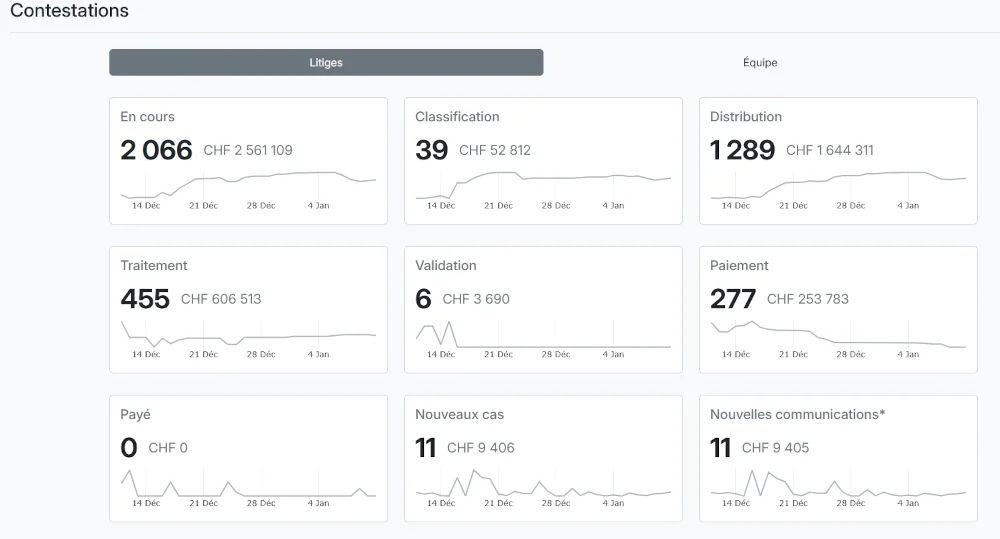Click the count 0 in Payé

pyautogui.click(x=129, y=448)
